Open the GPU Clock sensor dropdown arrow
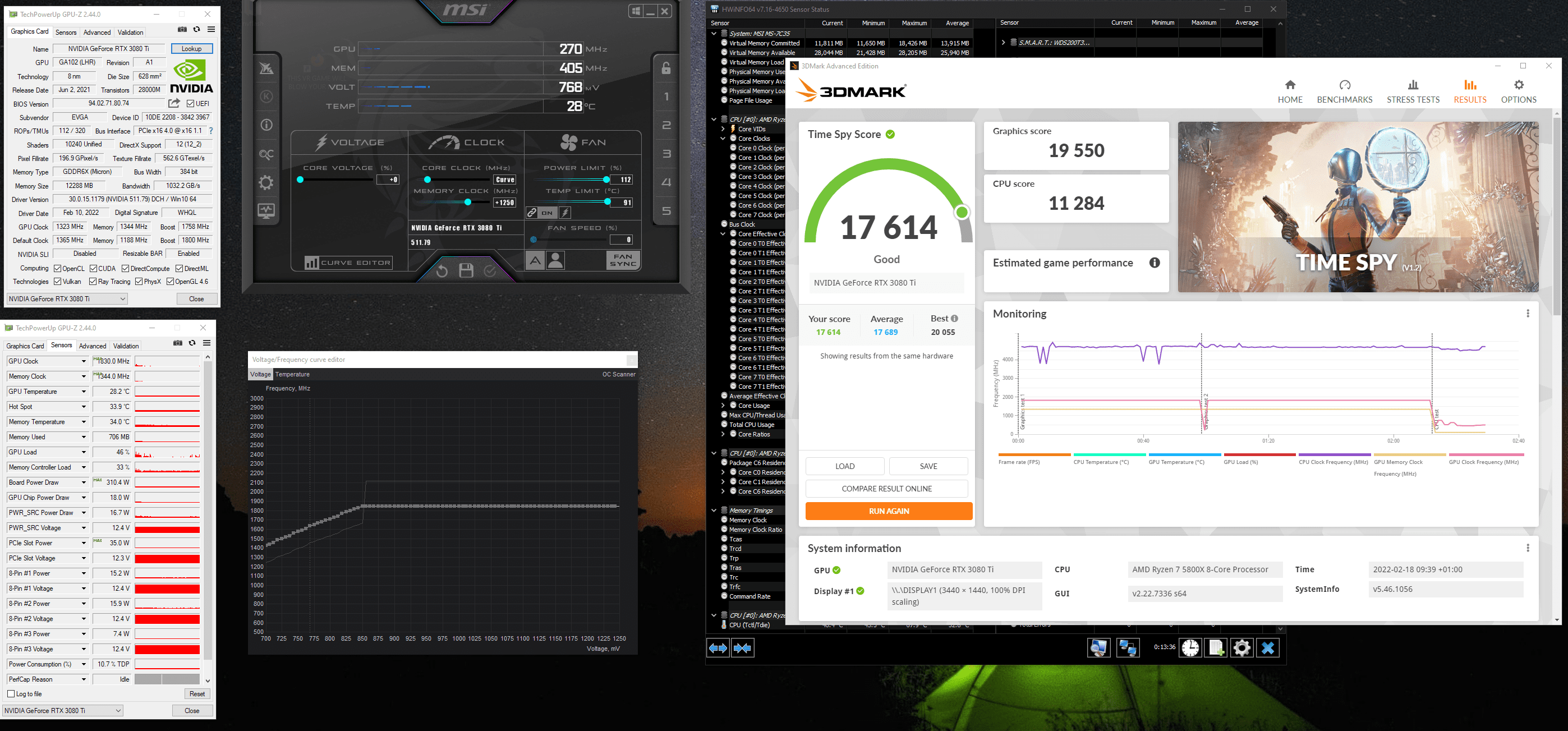1568x731 pixels. [84, 361]
